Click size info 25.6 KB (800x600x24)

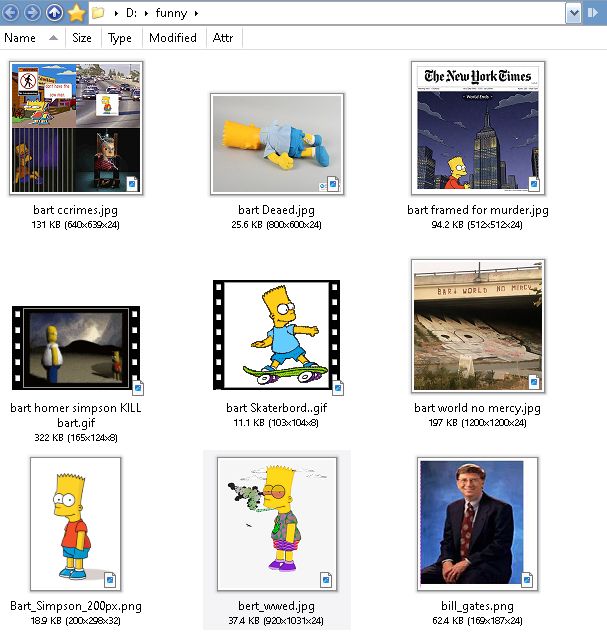[277, 225]
